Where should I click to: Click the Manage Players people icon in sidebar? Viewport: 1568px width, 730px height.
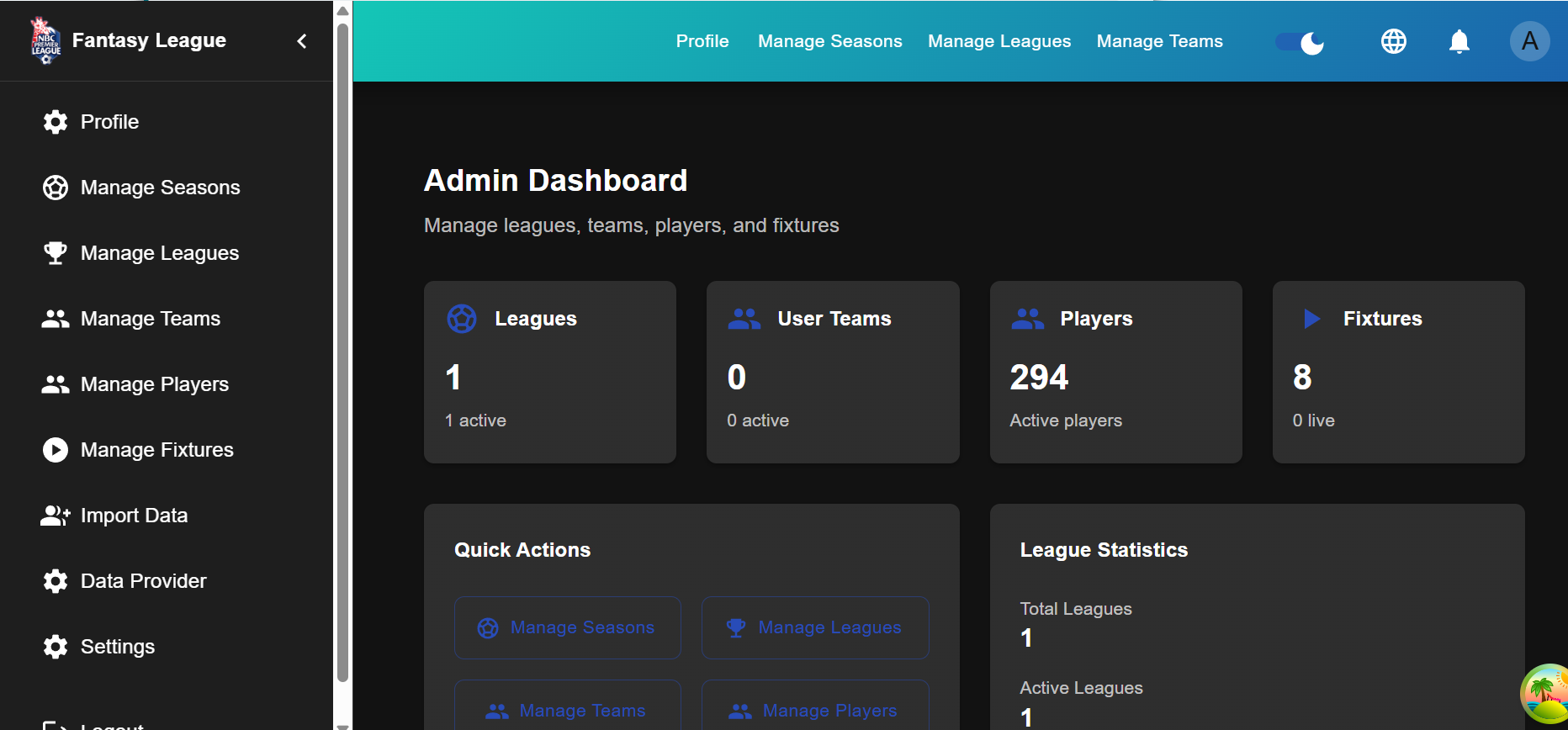pos(56,384)
